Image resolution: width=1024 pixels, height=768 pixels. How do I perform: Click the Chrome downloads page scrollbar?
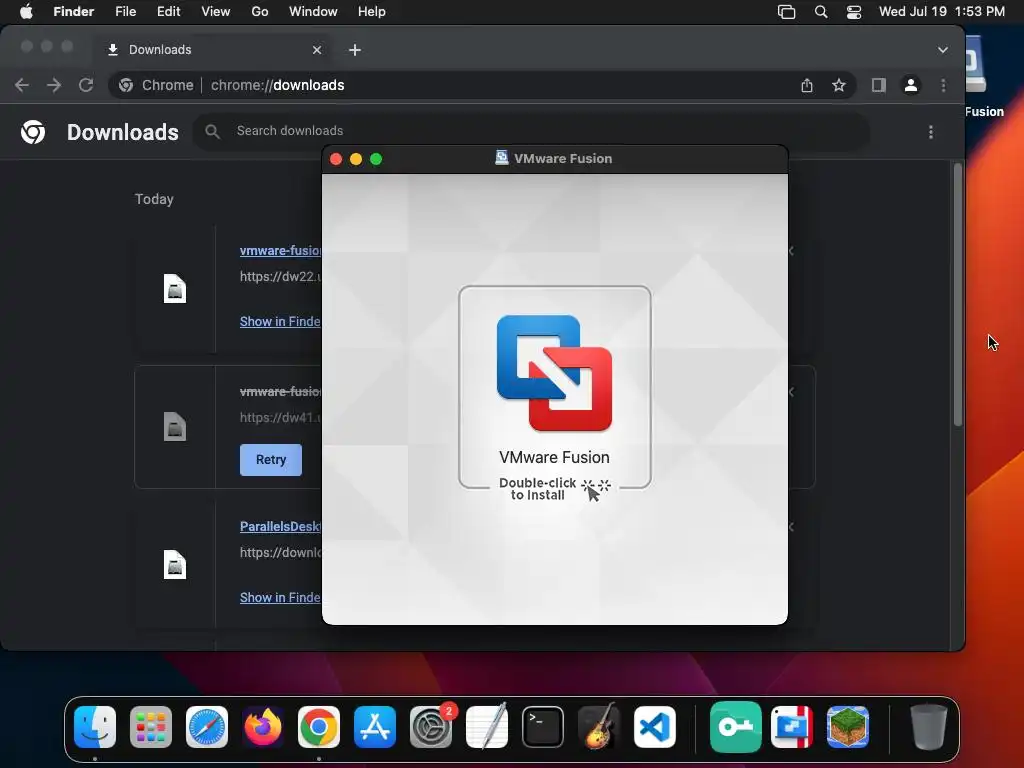tap(958, 295)
